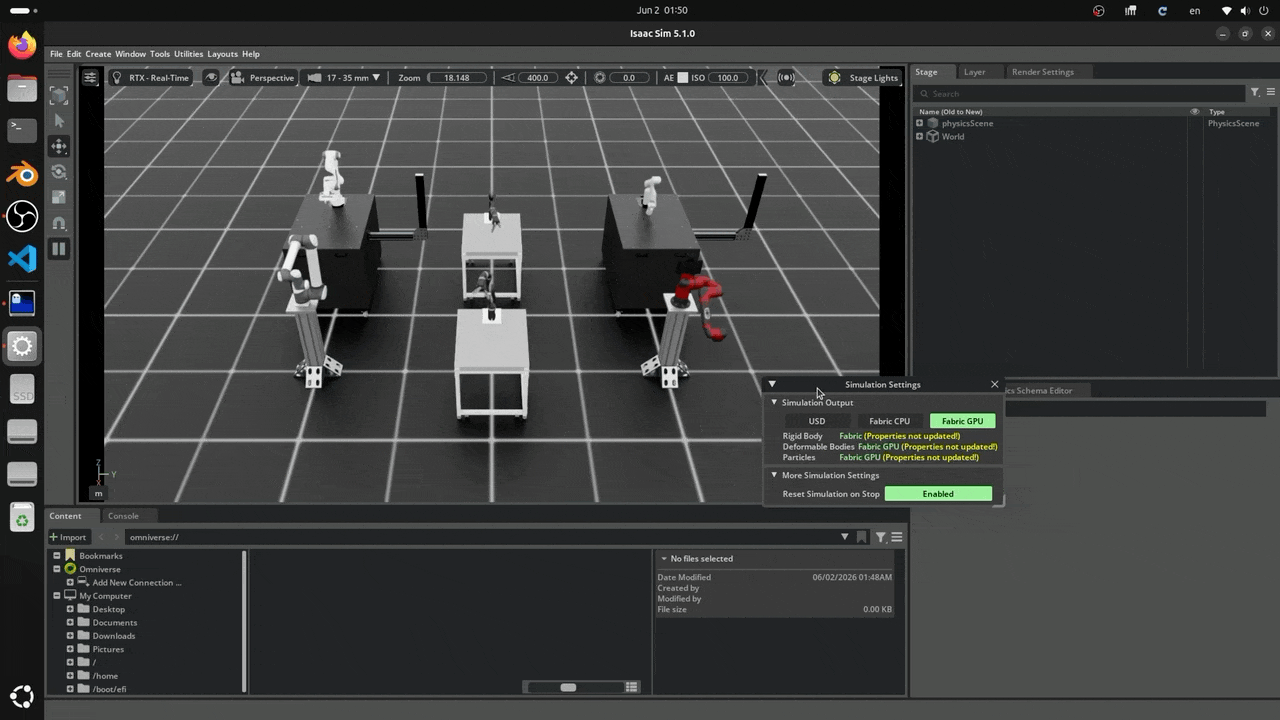
Task: Click the Zoom value field 18.148
Action: tap(457, 77)
